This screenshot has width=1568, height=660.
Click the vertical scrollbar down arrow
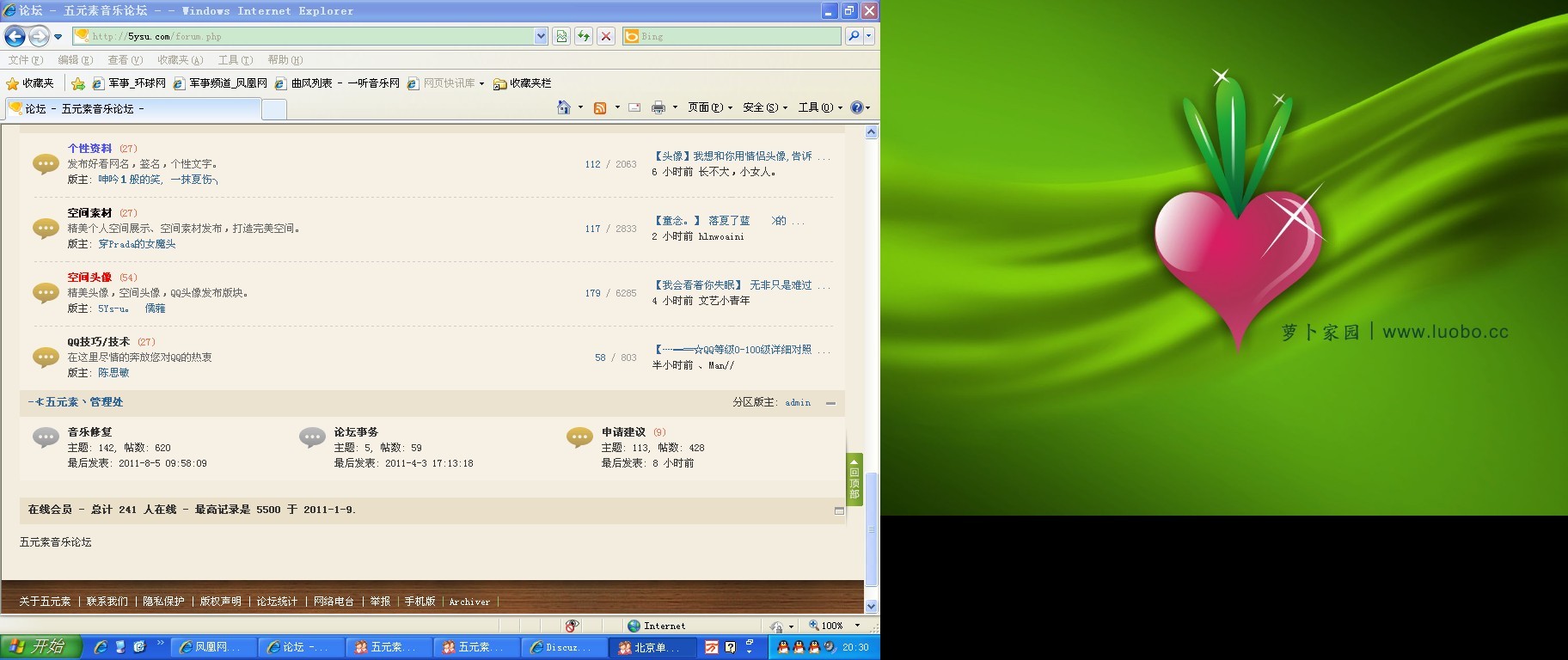[x=871, y=606]
